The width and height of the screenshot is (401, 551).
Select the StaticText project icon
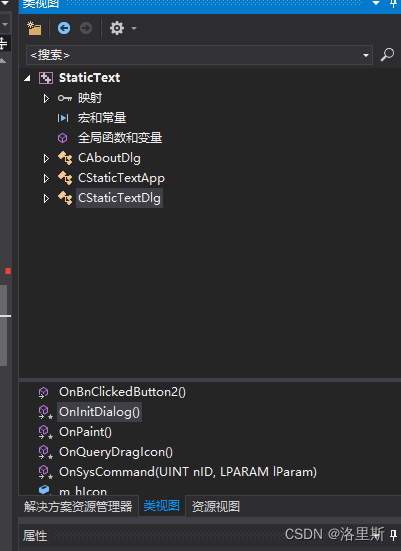(x=46, y=78)
